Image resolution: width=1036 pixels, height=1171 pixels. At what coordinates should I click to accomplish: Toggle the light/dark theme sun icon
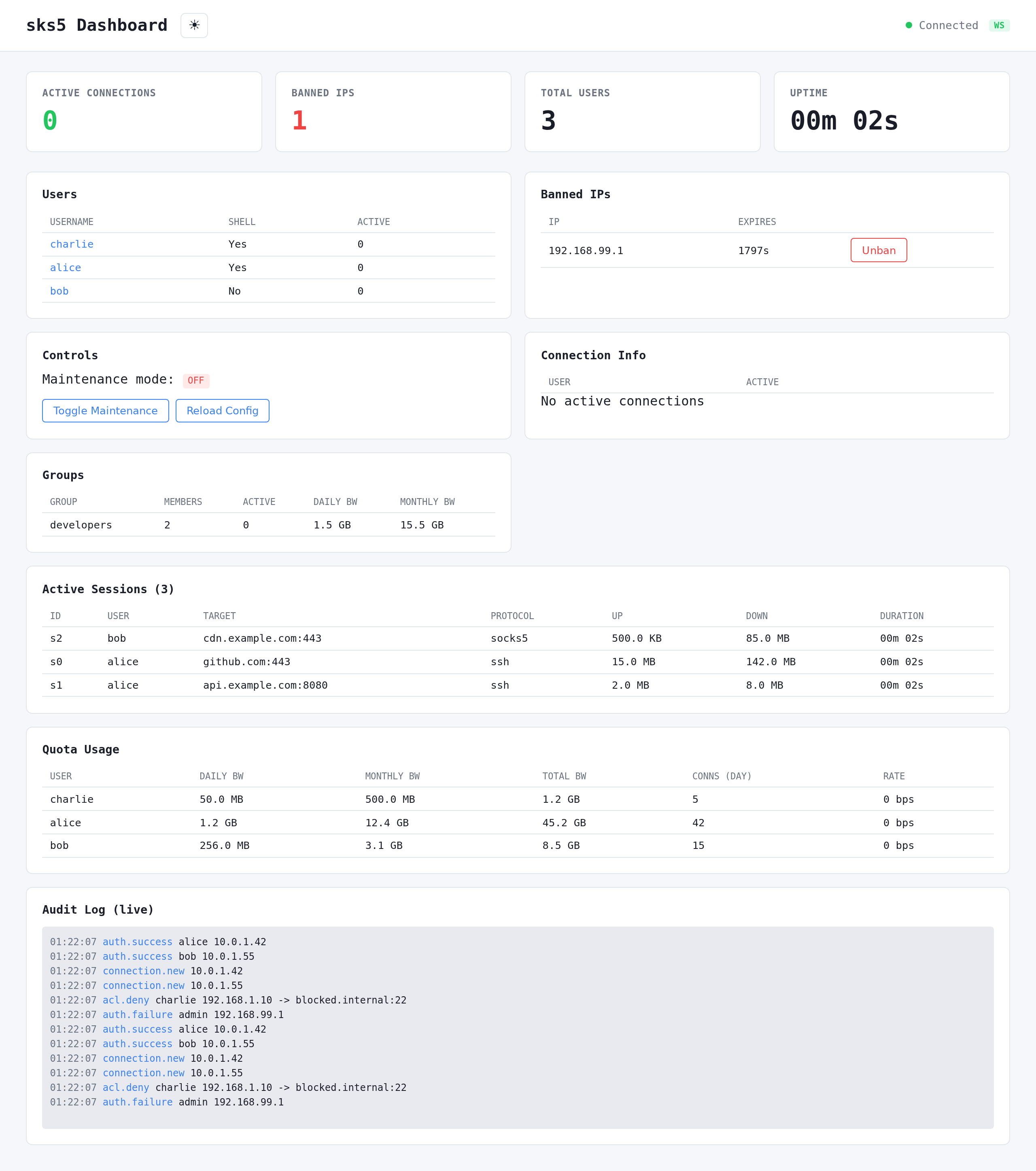(194, 25)
